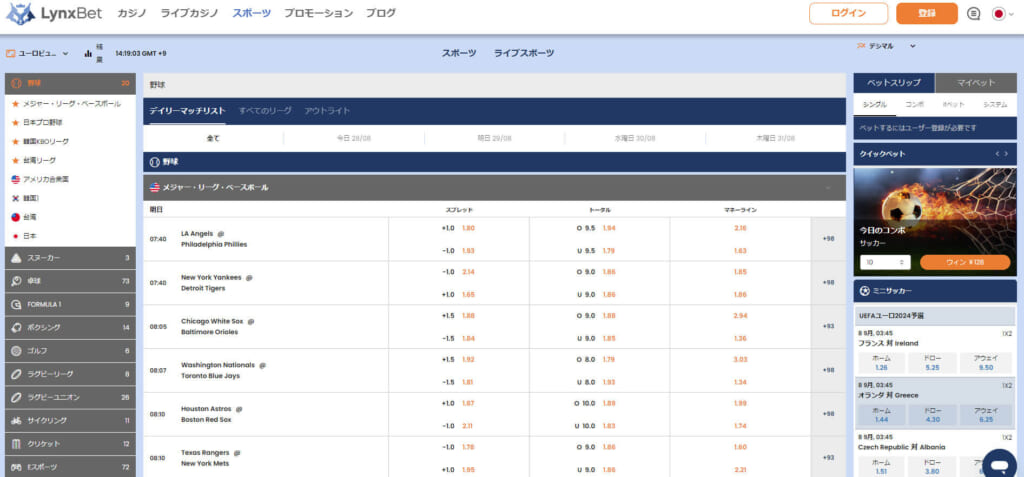Image resolution: width=1024 pixels, height=477 pixels.
Task: Select the FORMULA 1 icon
Action: pos(16,304)
